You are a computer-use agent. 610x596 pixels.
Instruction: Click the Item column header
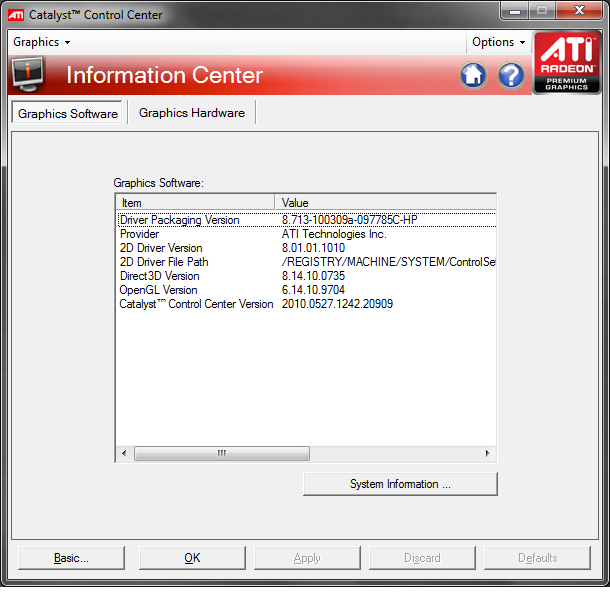[x=196, y=203]
